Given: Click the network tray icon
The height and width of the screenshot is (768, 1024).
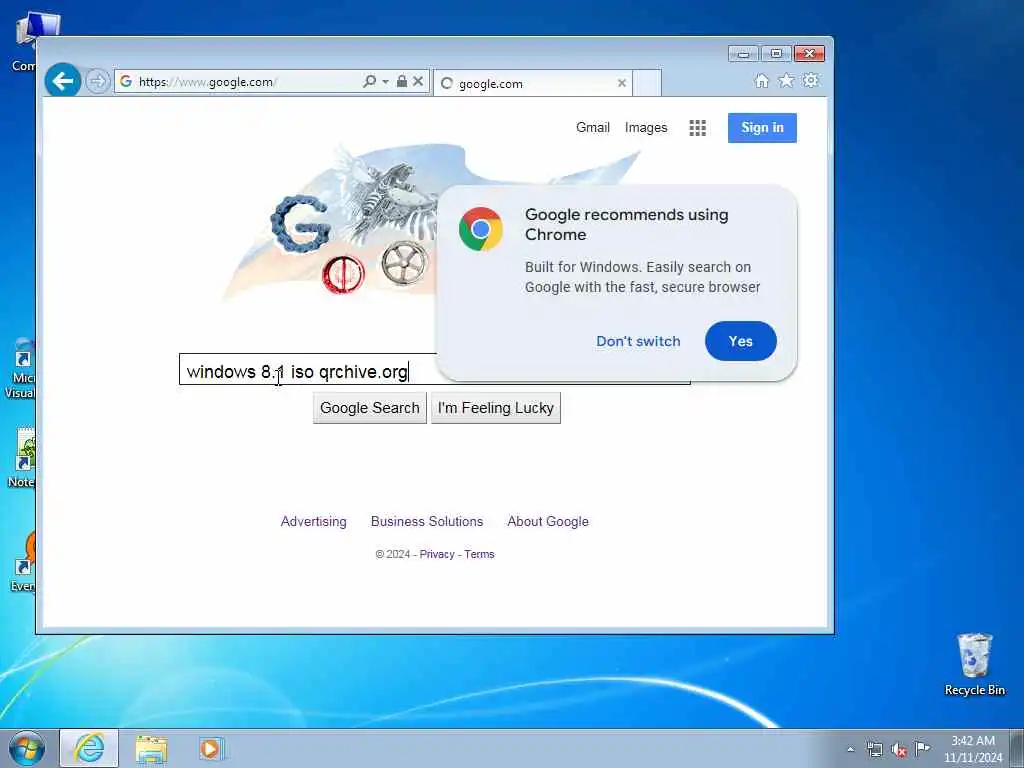Looking at the screenshot, I should point(874,749).
